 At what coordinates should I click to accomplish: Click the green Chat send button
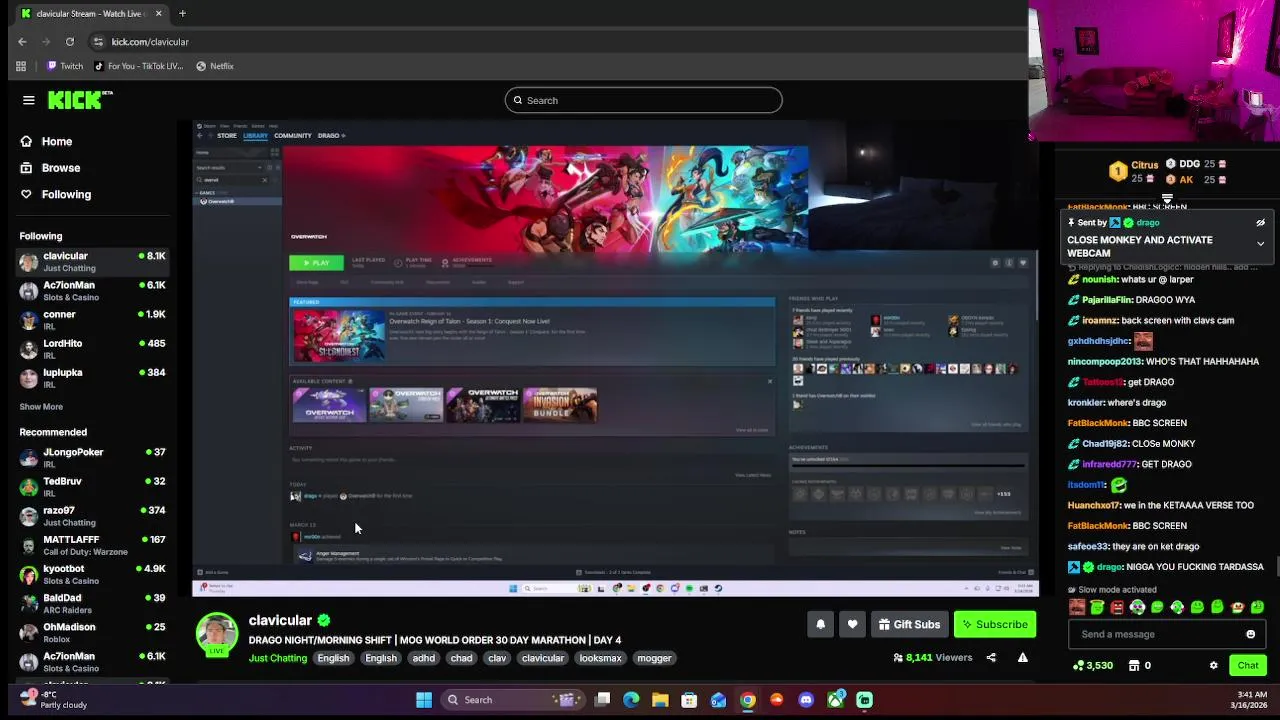1248,665
